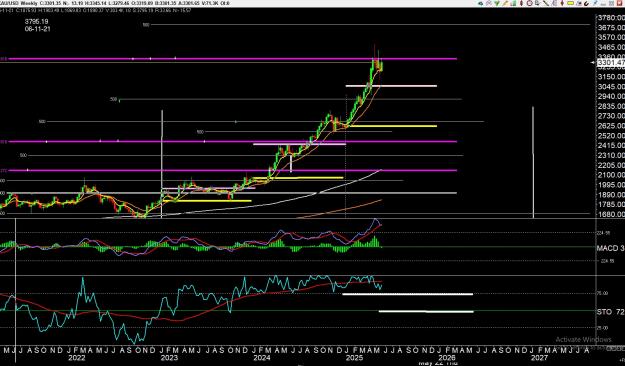Viewport: 625px width, 366px height.
Task: Click the orange vertical arrow toolbar icon
Action: pos(562,3)
